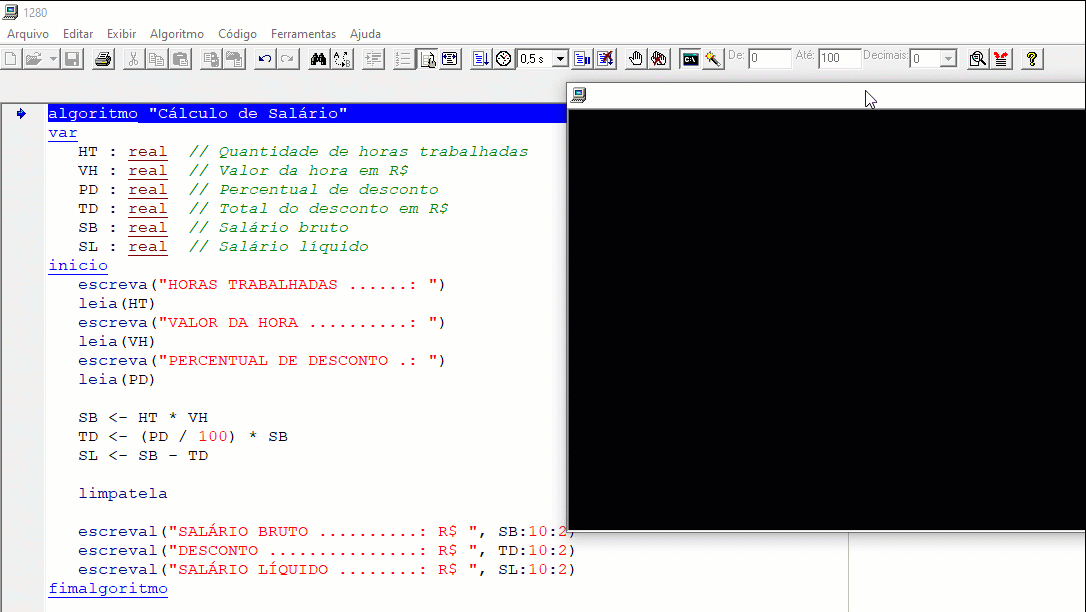Image resolution: width=1086 pixels, height=612 pixels.
Task: Click the random values wand icon
Action: (x=713, y=59)
